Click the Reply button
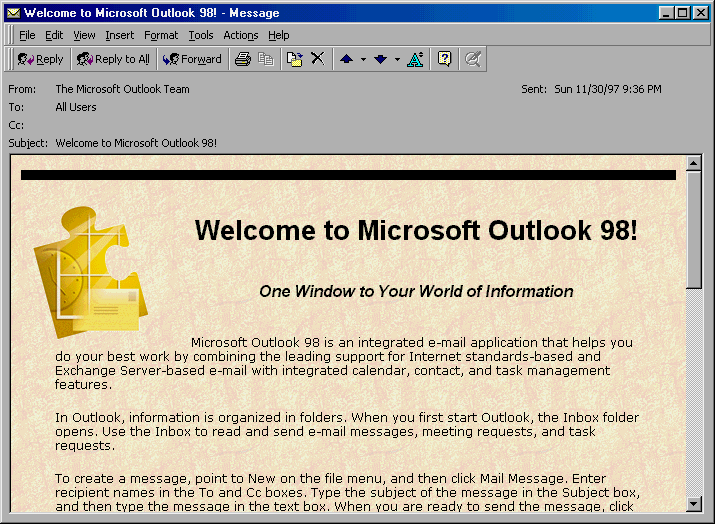This screenshot has height=524, width=715. 40,59
